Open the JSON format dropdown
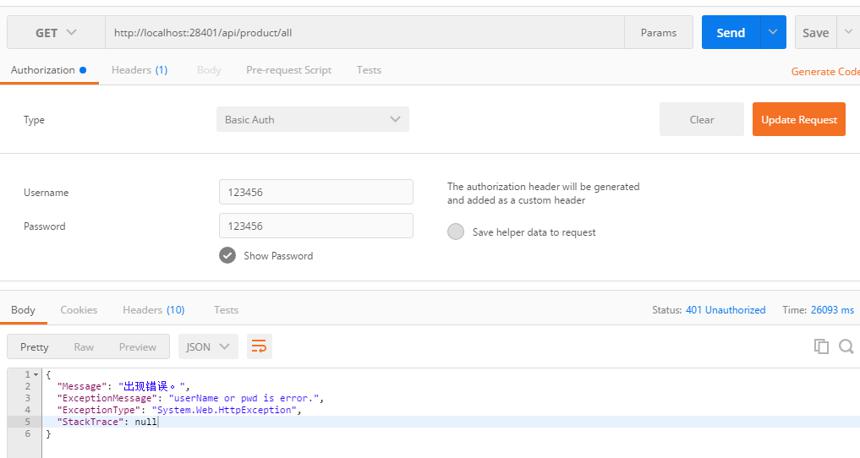 pyautogui.click(x=208, y=347)
